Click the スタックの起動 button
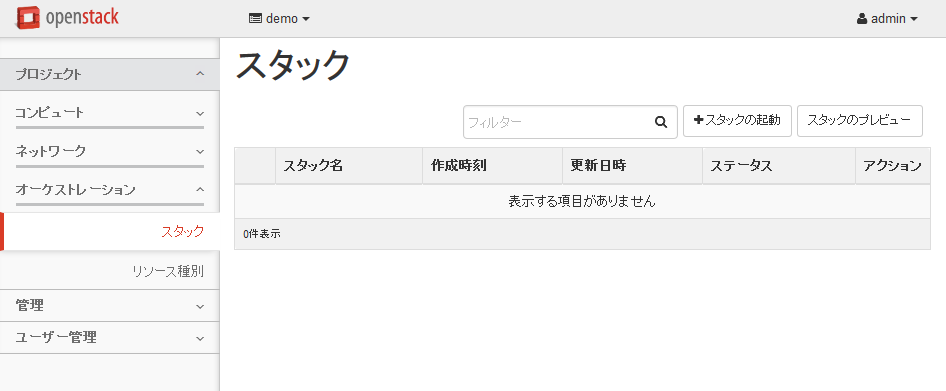This screenshot has height=391, width=946. [x=737, y=121]
